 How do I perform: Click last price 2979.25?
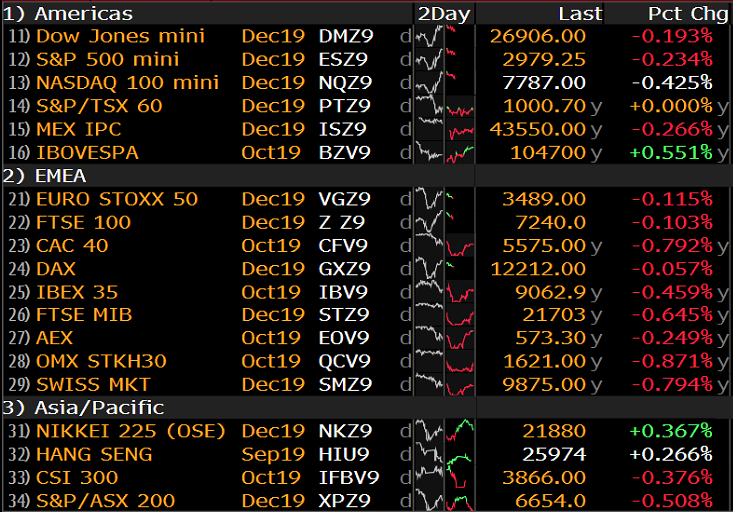tap(544, 59)
